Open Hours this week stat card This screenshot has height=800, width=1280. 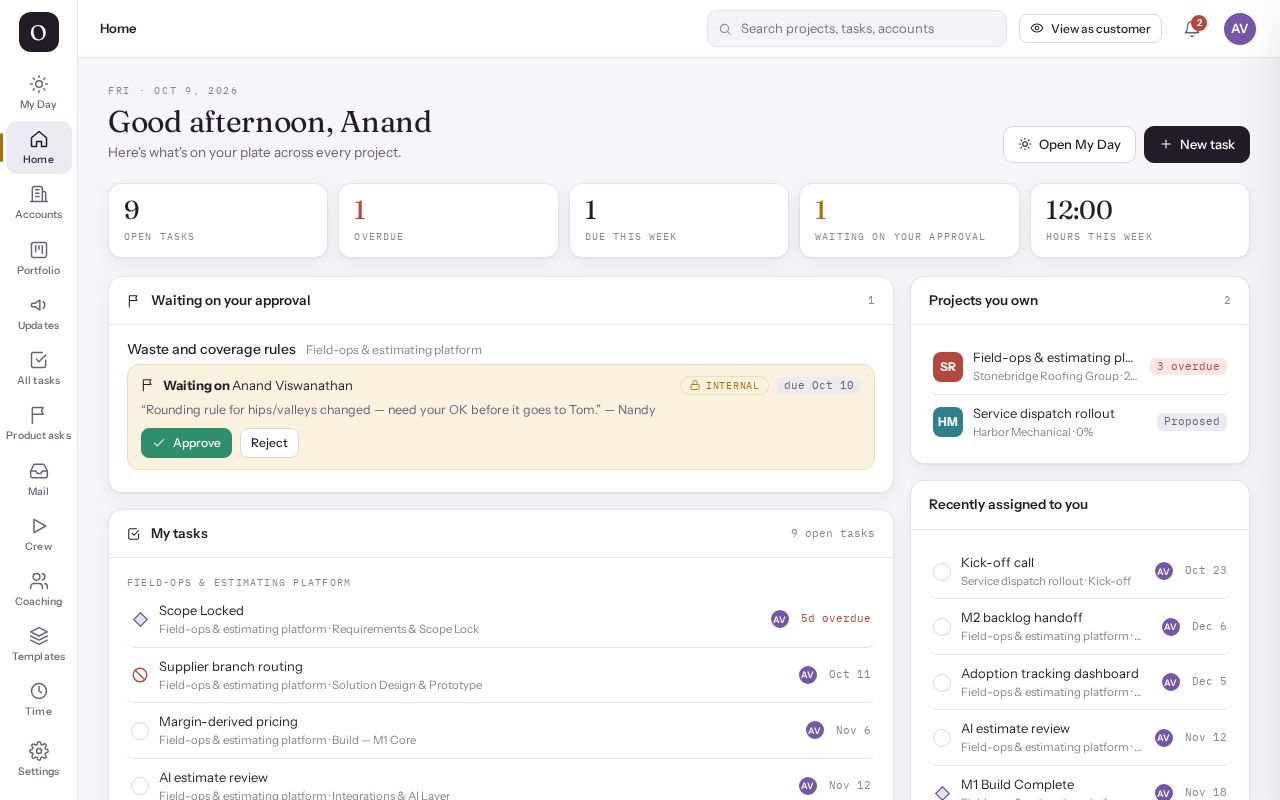coord(1140,220)
